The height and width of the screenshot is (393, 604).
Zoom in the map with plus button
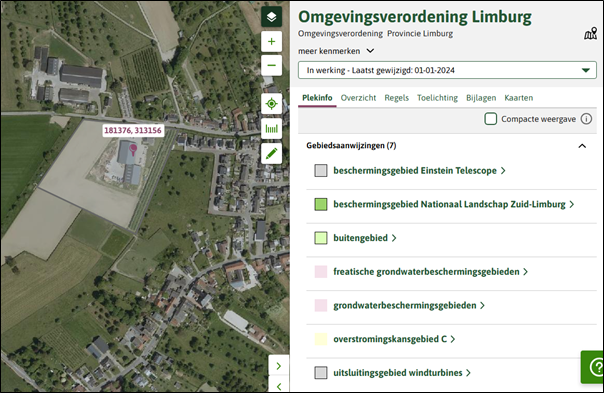(272, 41)
